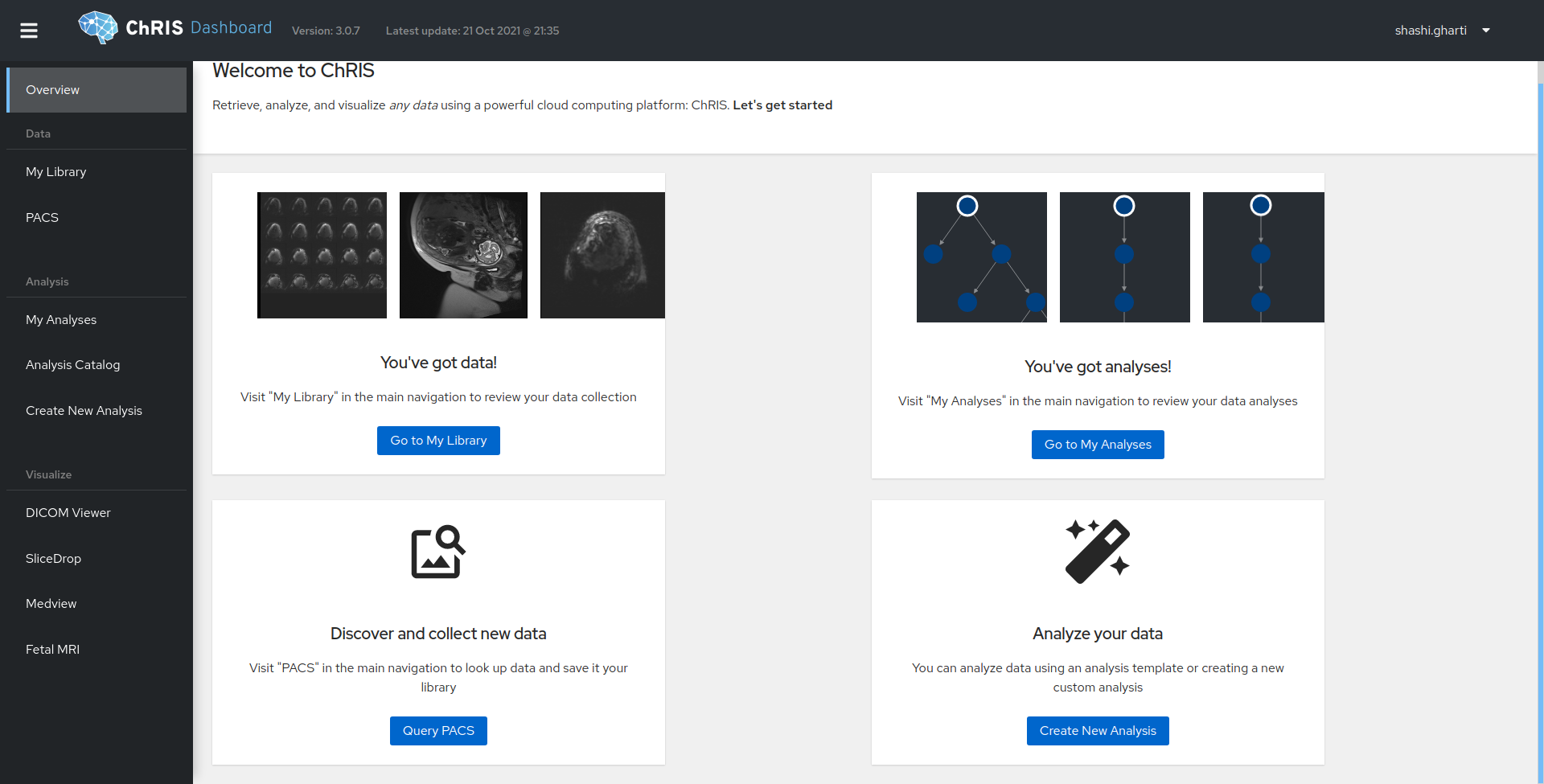Click the branching pipeline graph thumbnail

(981, 257)
